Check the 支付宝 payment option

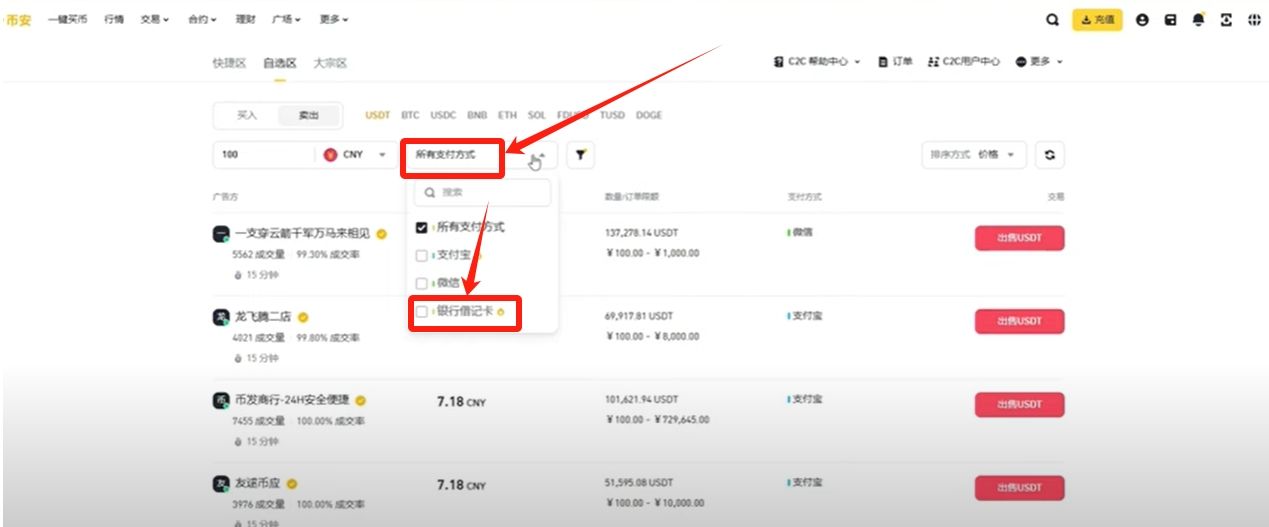pyautogui.click(x=422, y=256)
